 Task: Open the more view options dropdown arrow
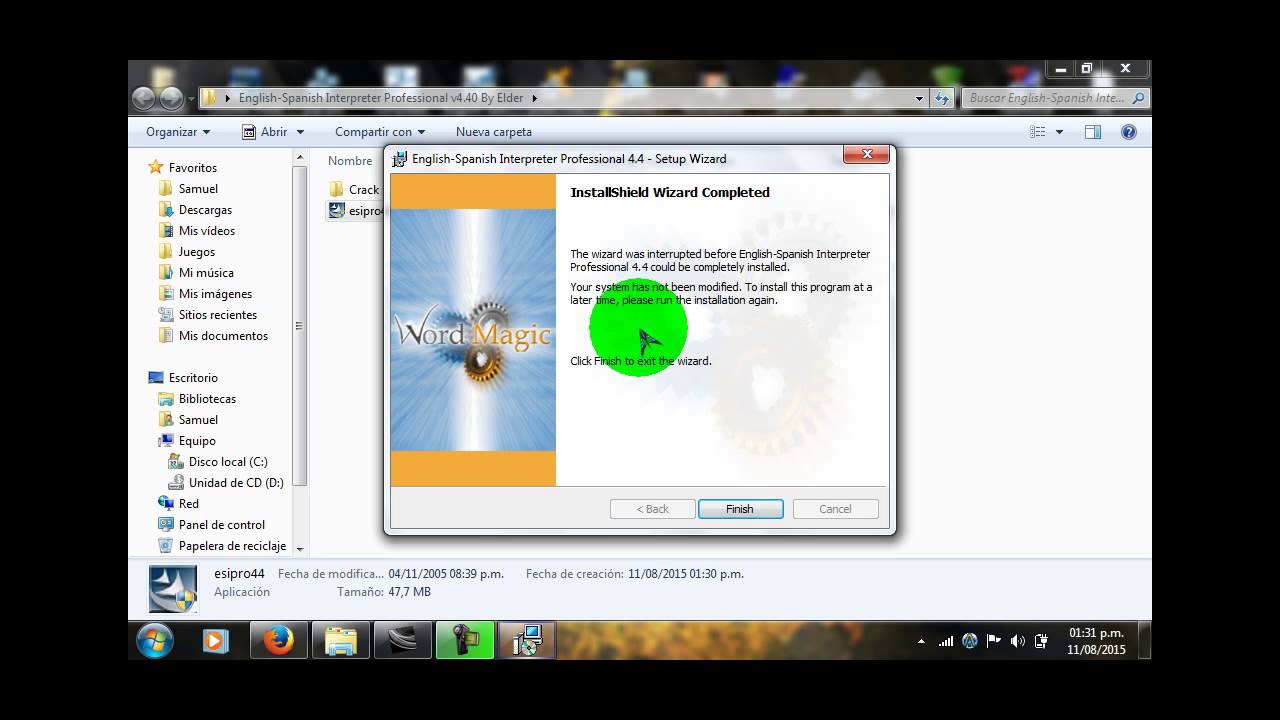click(1059, 132)
